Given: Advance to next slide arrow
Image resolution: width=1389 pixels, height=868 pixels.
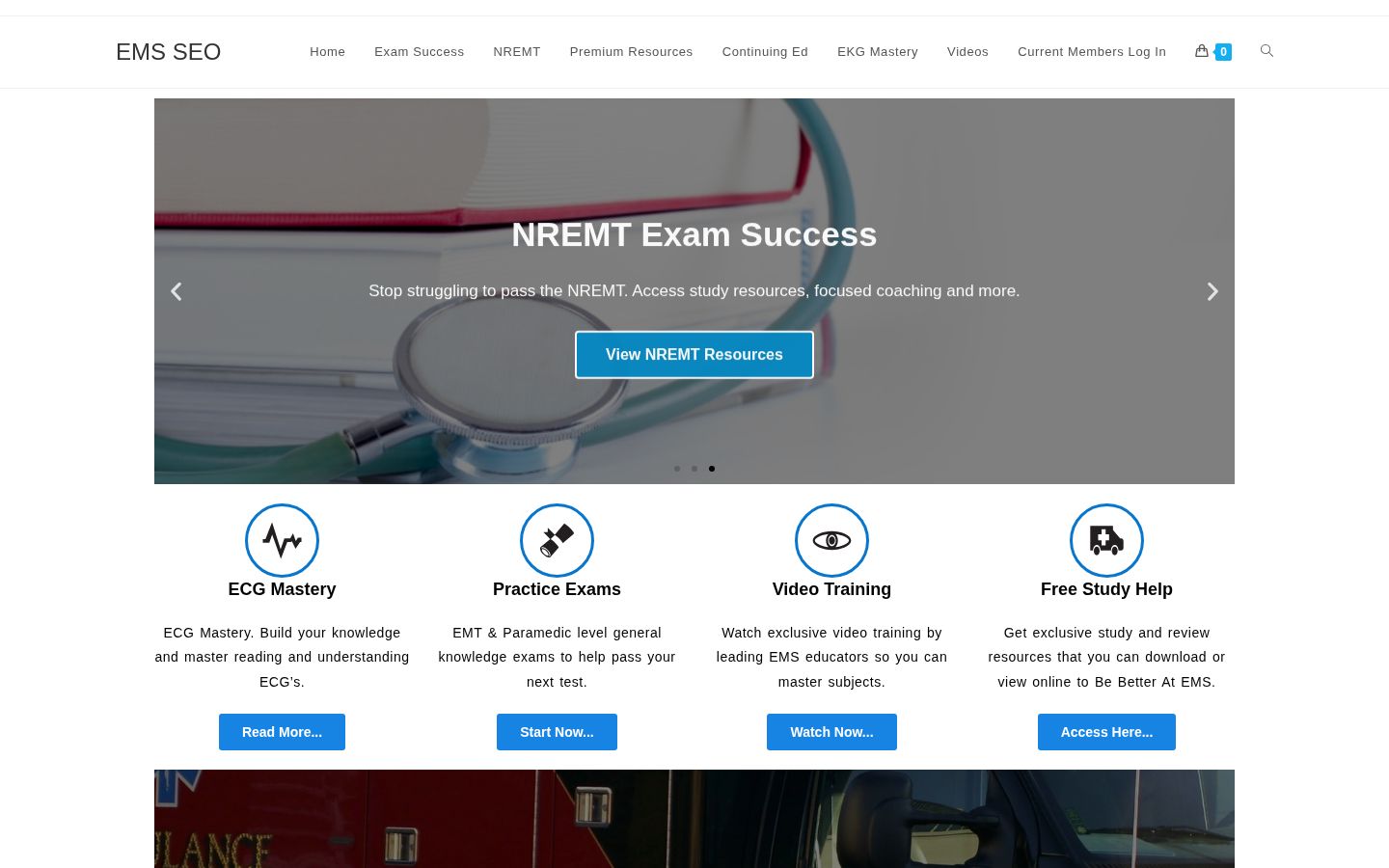Looking at the screenshot, I should [x=1212, y=291].
